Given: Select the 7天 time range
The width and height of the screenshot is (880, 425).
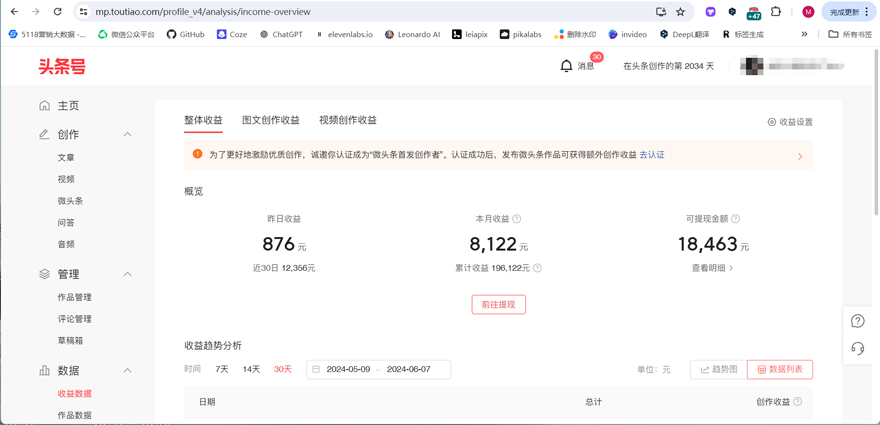Looking at the screenshot, I should tap(222, 370).
